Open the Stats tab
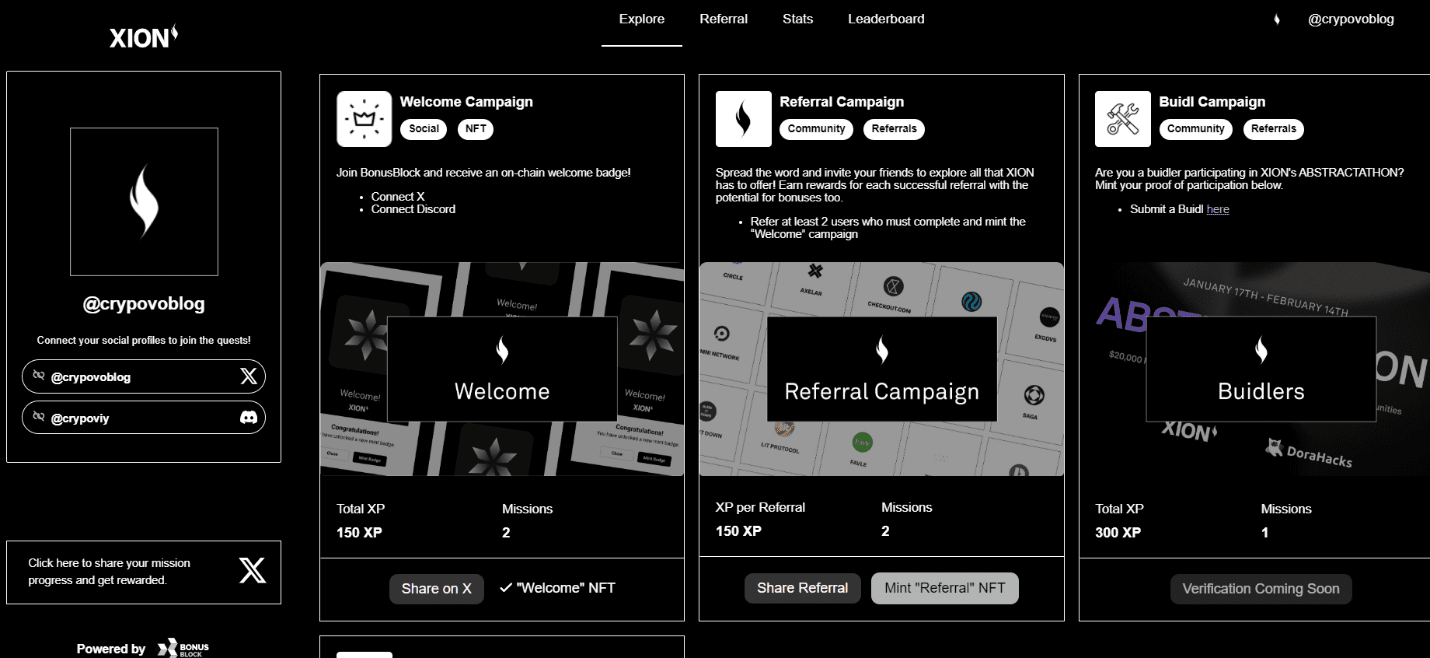 pos(798,19)
